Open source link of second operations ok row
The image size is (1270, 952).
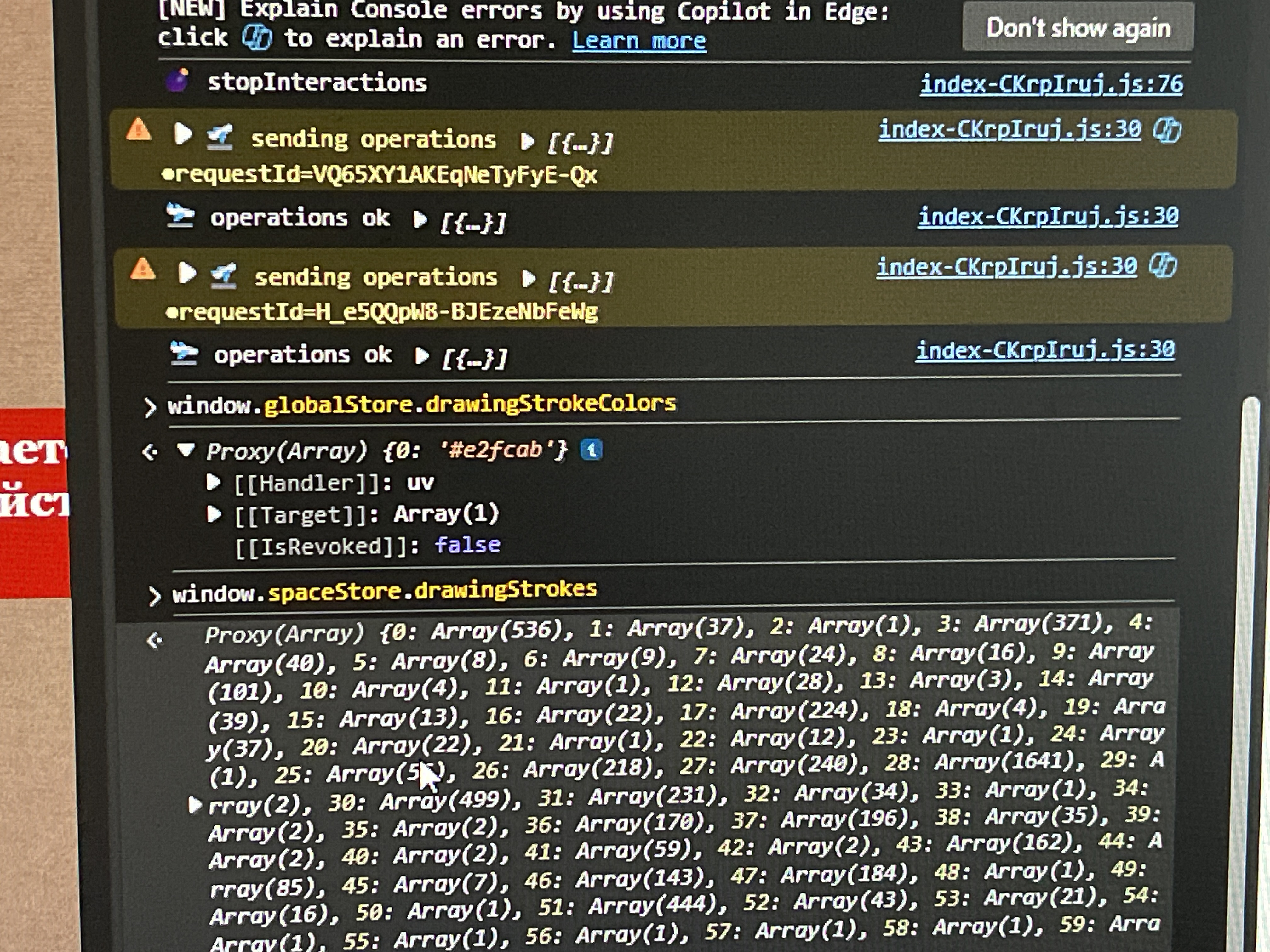pos(1045,349)
